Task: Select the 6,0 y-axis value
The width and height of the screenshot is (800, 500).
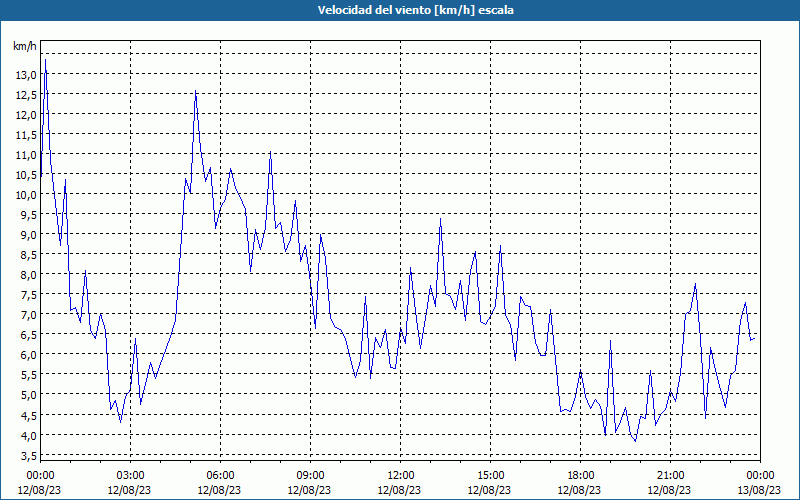Action: pos(28,355)
